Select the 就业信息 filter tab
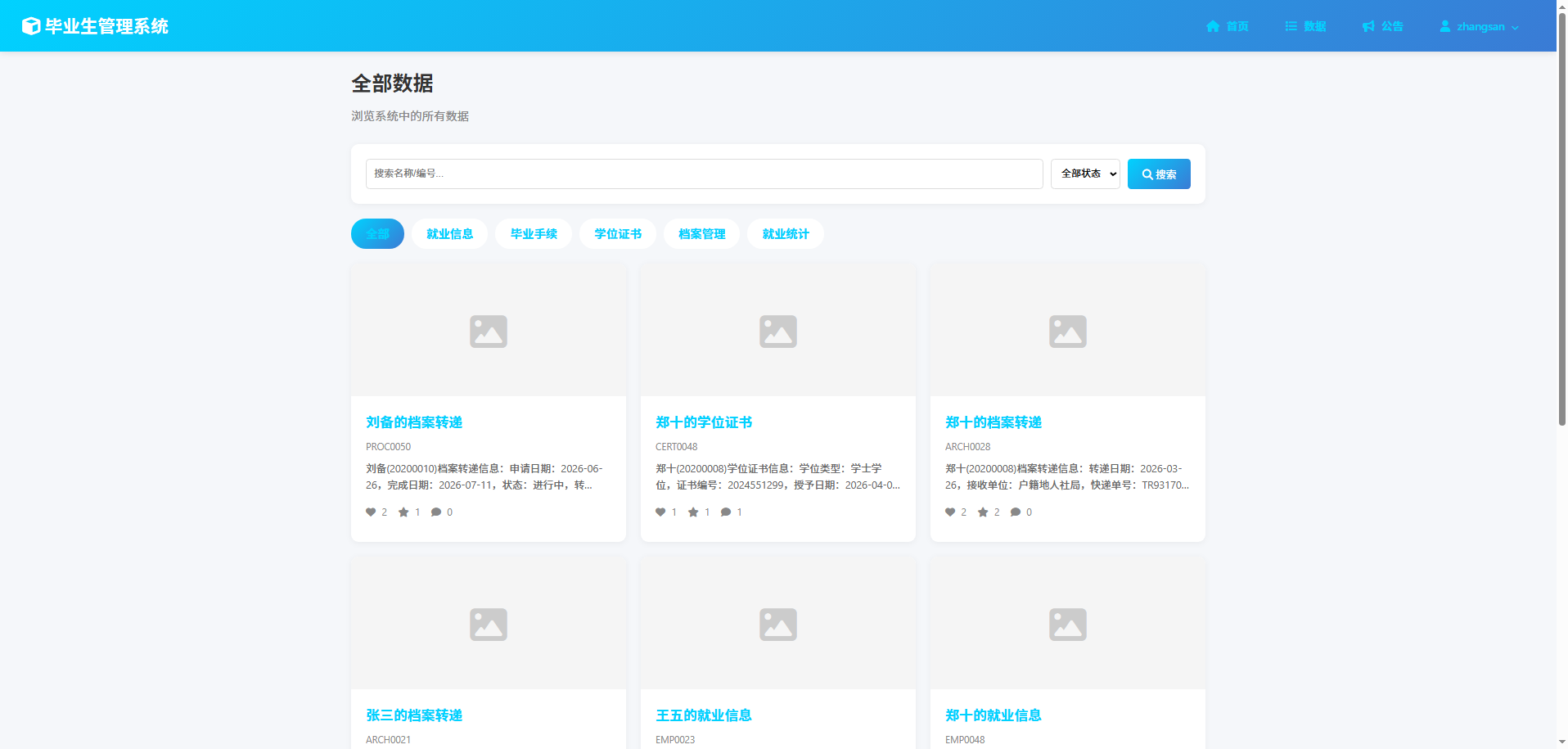1568x749 pixels. pos(449,234)
